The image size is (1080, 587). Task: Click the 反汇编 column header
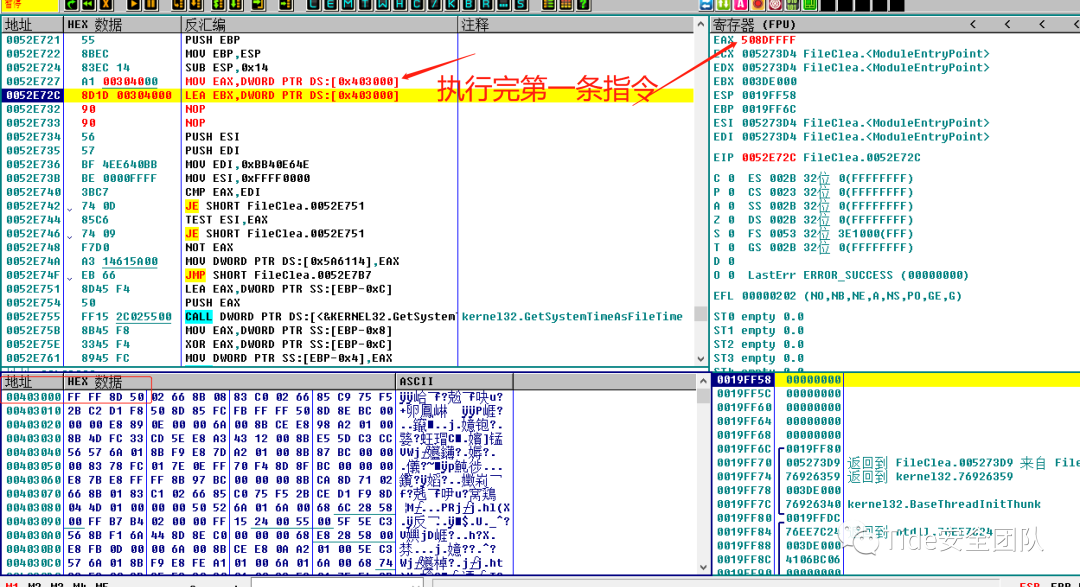pyautogui.click(x=319, y=25)
